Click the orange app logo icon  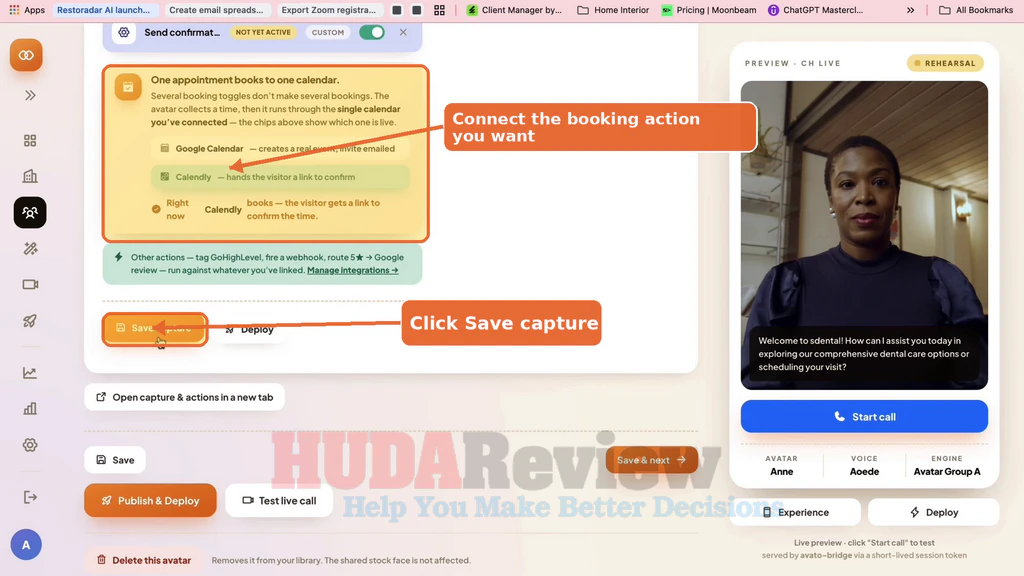[x=26, y=56]
